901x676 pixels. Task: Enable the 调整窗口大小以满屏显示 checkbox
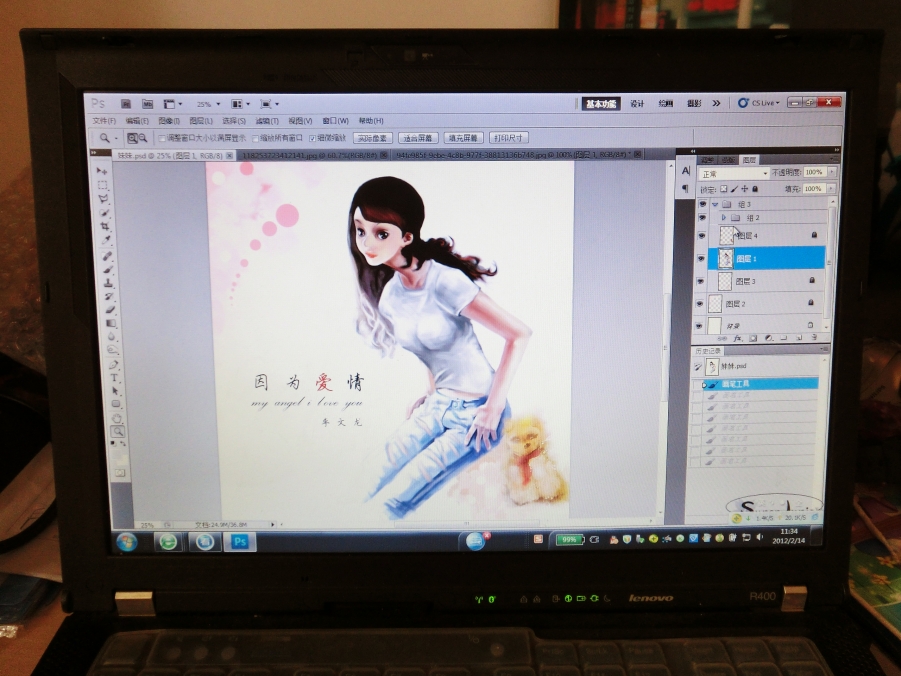[x=160, y=139]
